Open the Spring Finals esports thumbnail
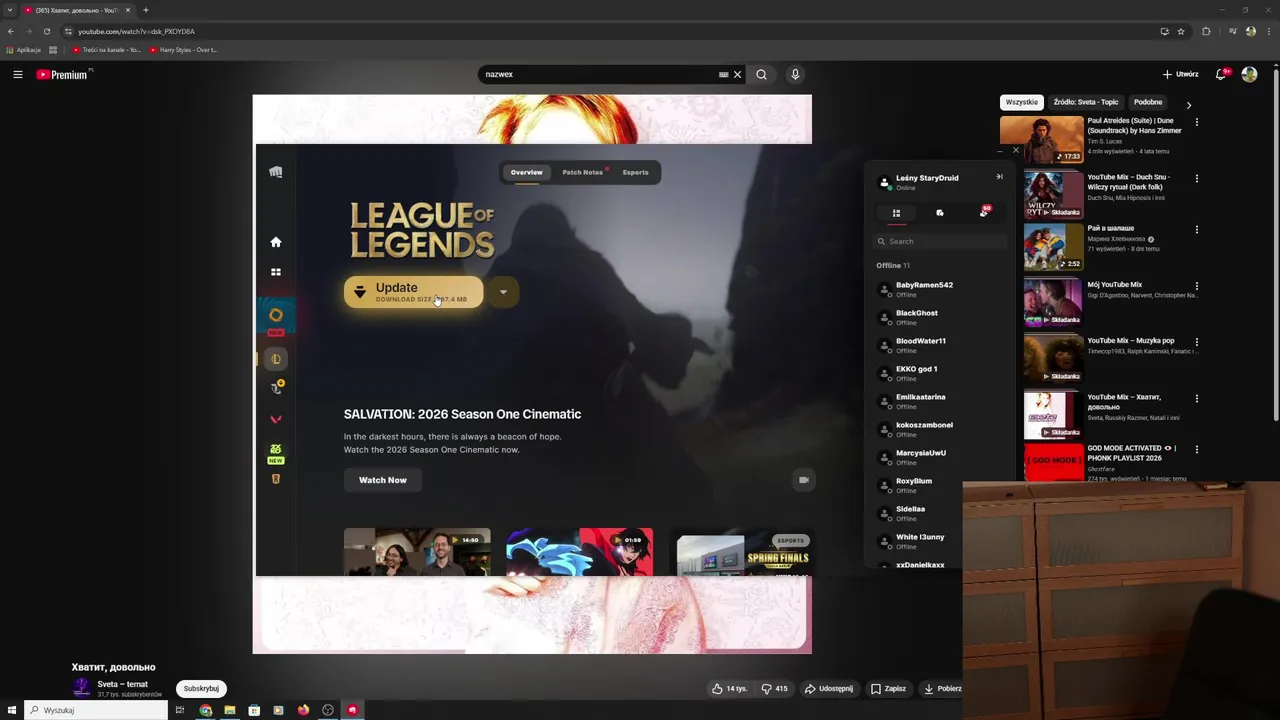The height and width of the screenshot is (720, 1280). tap(742, 552)
